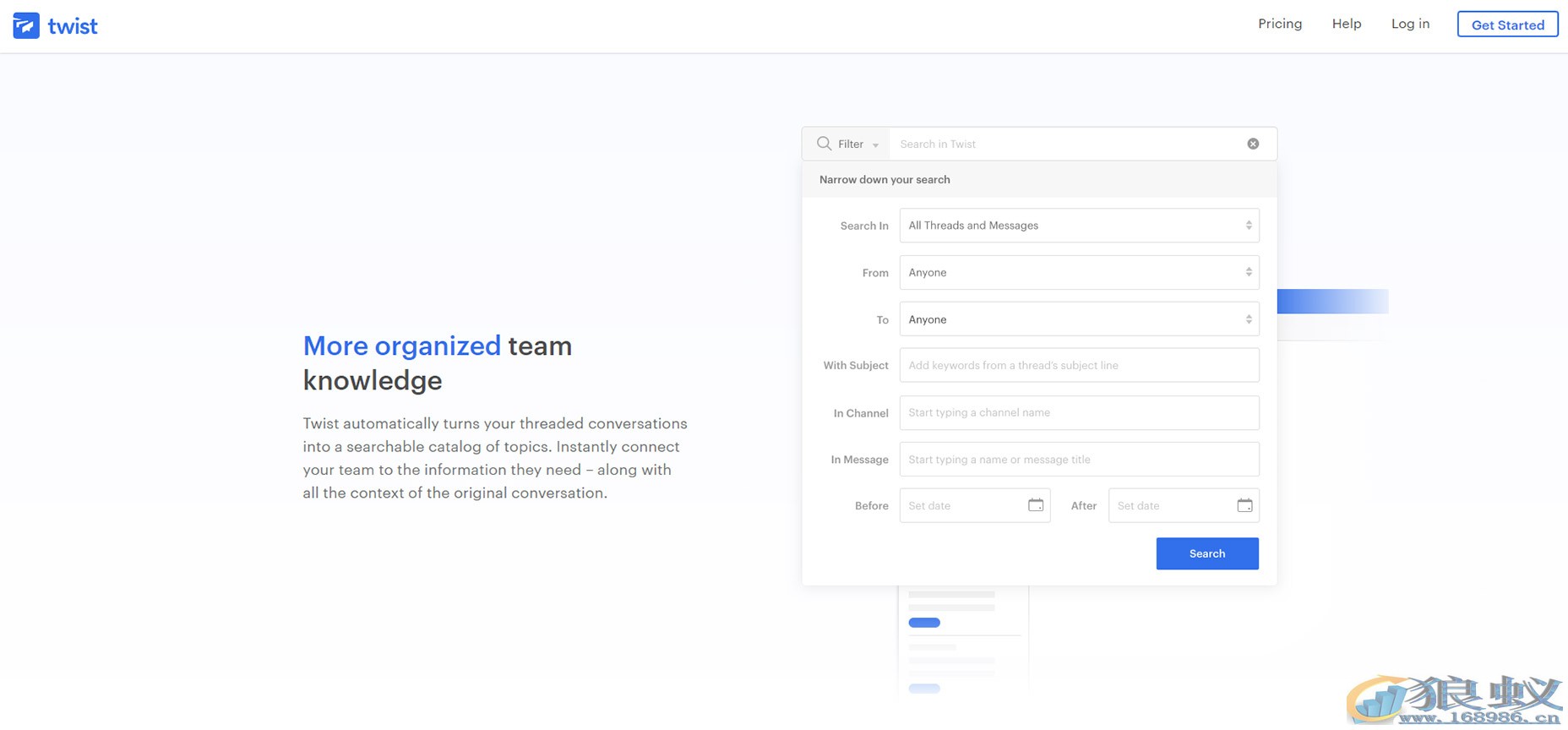The height and width of the screenshot is (730, 1568).
Task: Focus the In Channel name field
Action: click(1079, 412)
